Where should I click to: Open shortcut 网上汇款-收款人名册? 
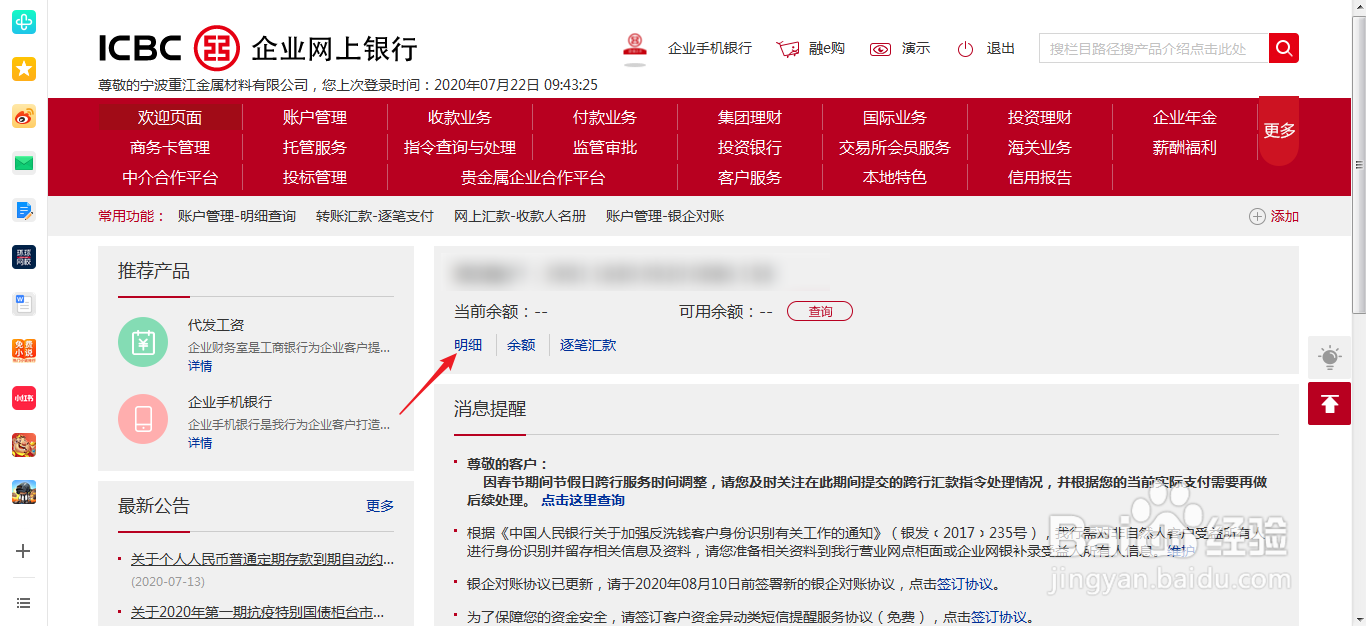click(520, 216)
